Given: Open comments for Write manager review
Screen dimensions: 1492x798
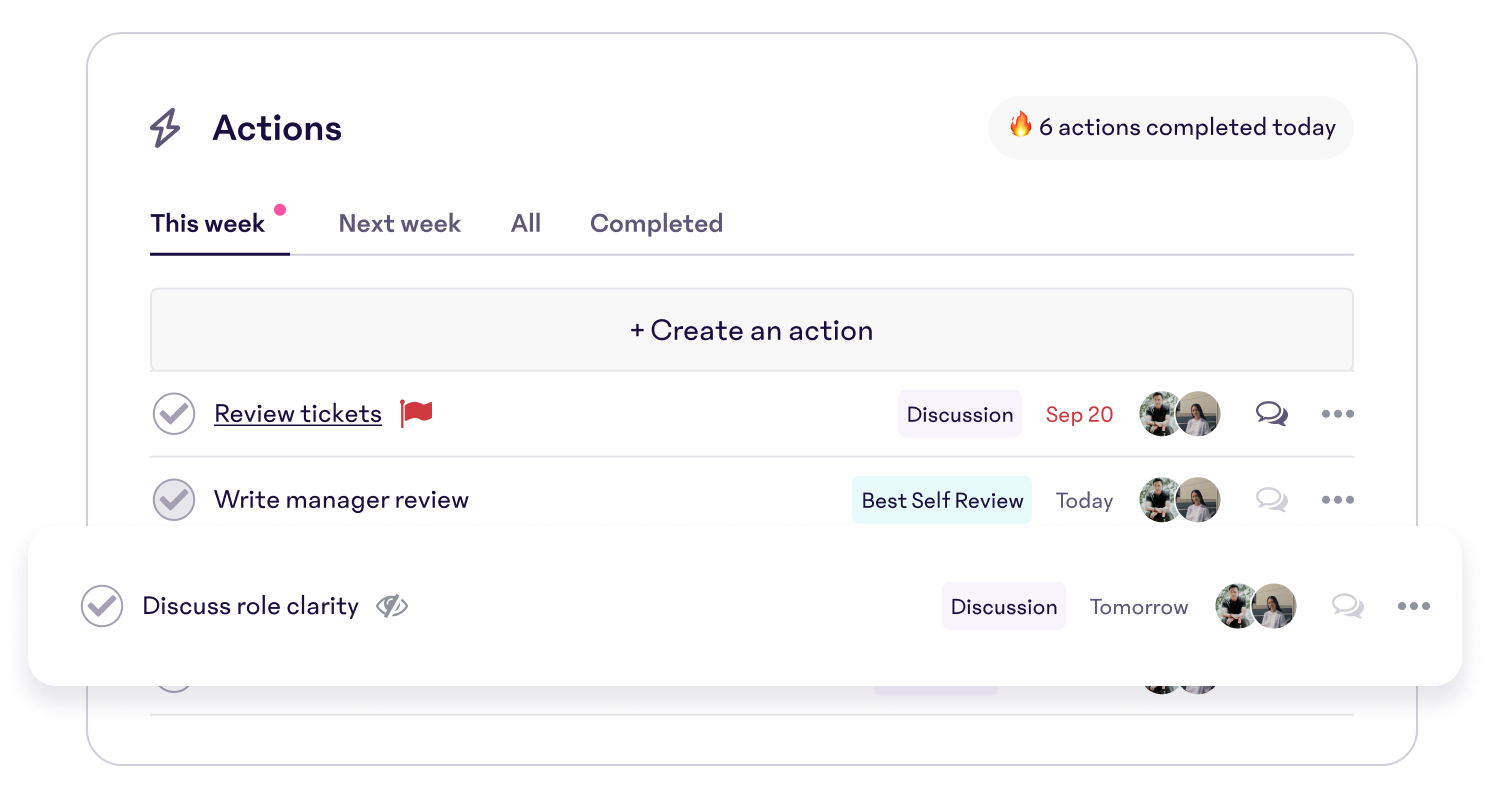Looking at the screenshot, I should point(1271,500).
